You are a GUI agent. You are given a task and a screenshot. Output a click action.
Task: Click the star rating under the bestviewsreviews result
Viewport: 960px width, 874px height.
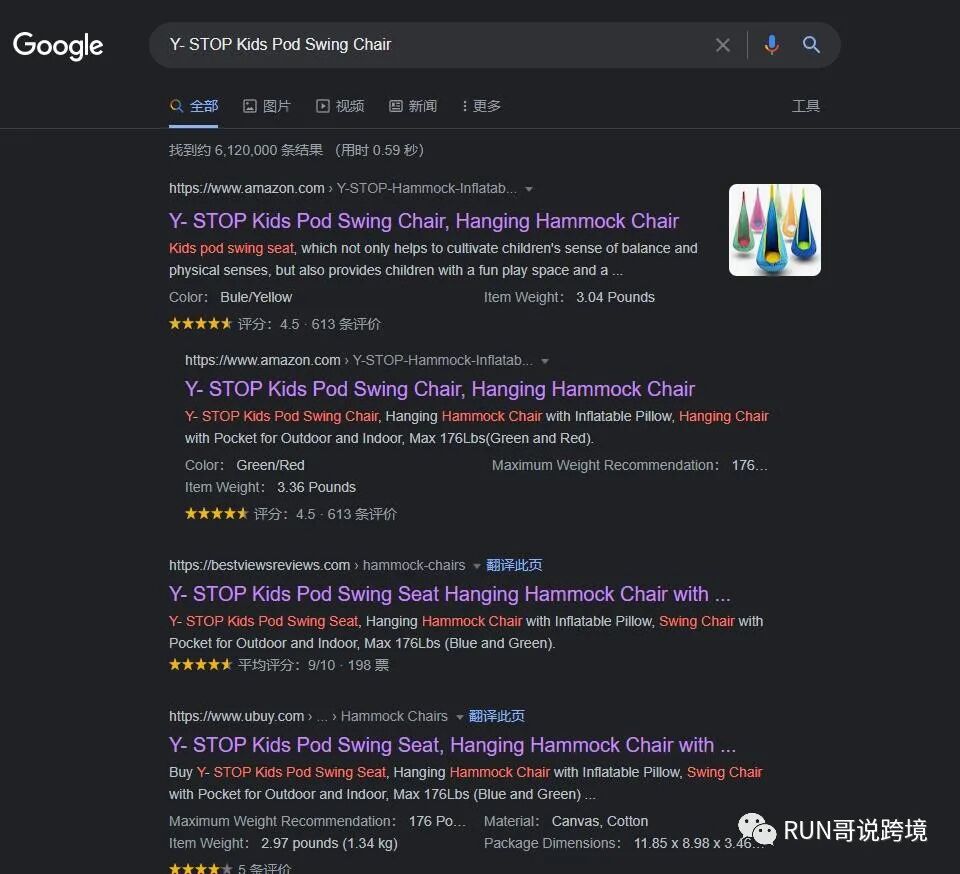200,664
